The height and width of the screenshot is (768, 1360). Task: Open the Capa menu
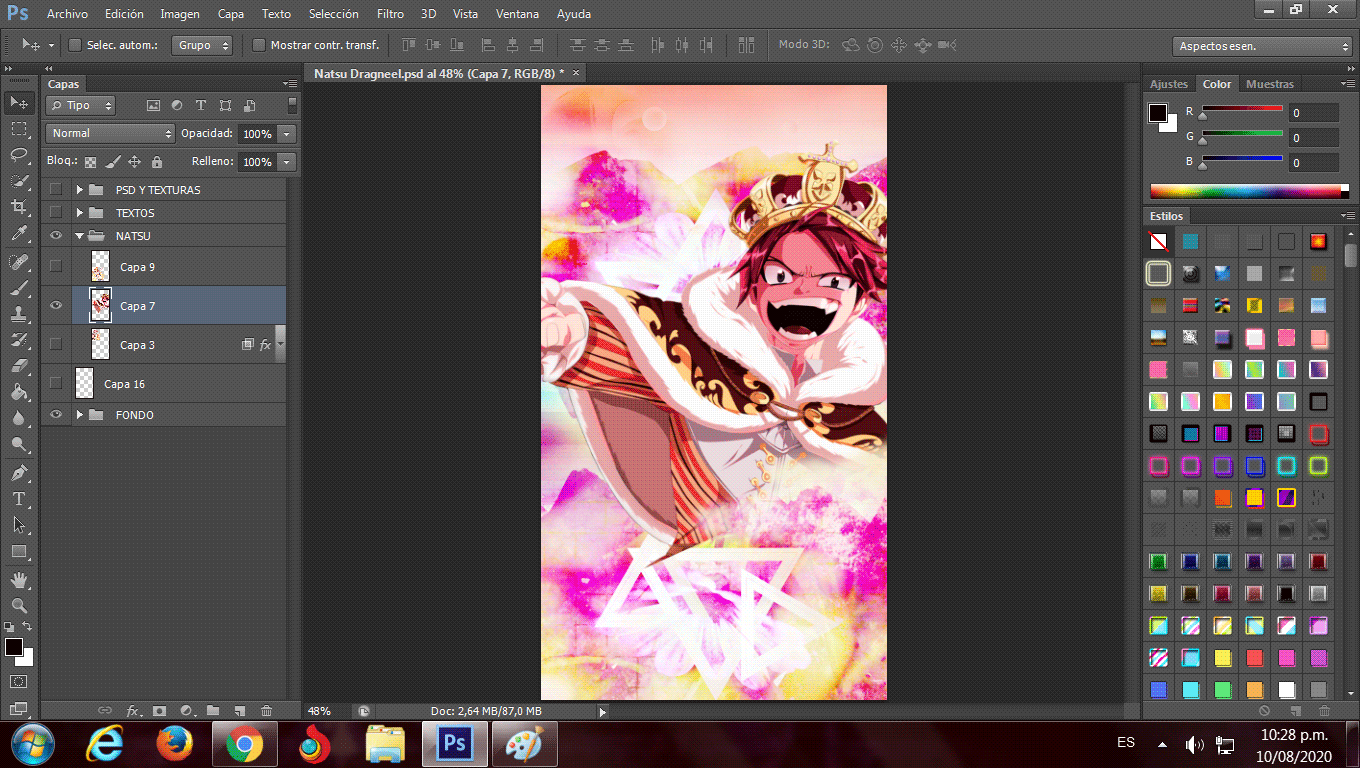point(231,14)
